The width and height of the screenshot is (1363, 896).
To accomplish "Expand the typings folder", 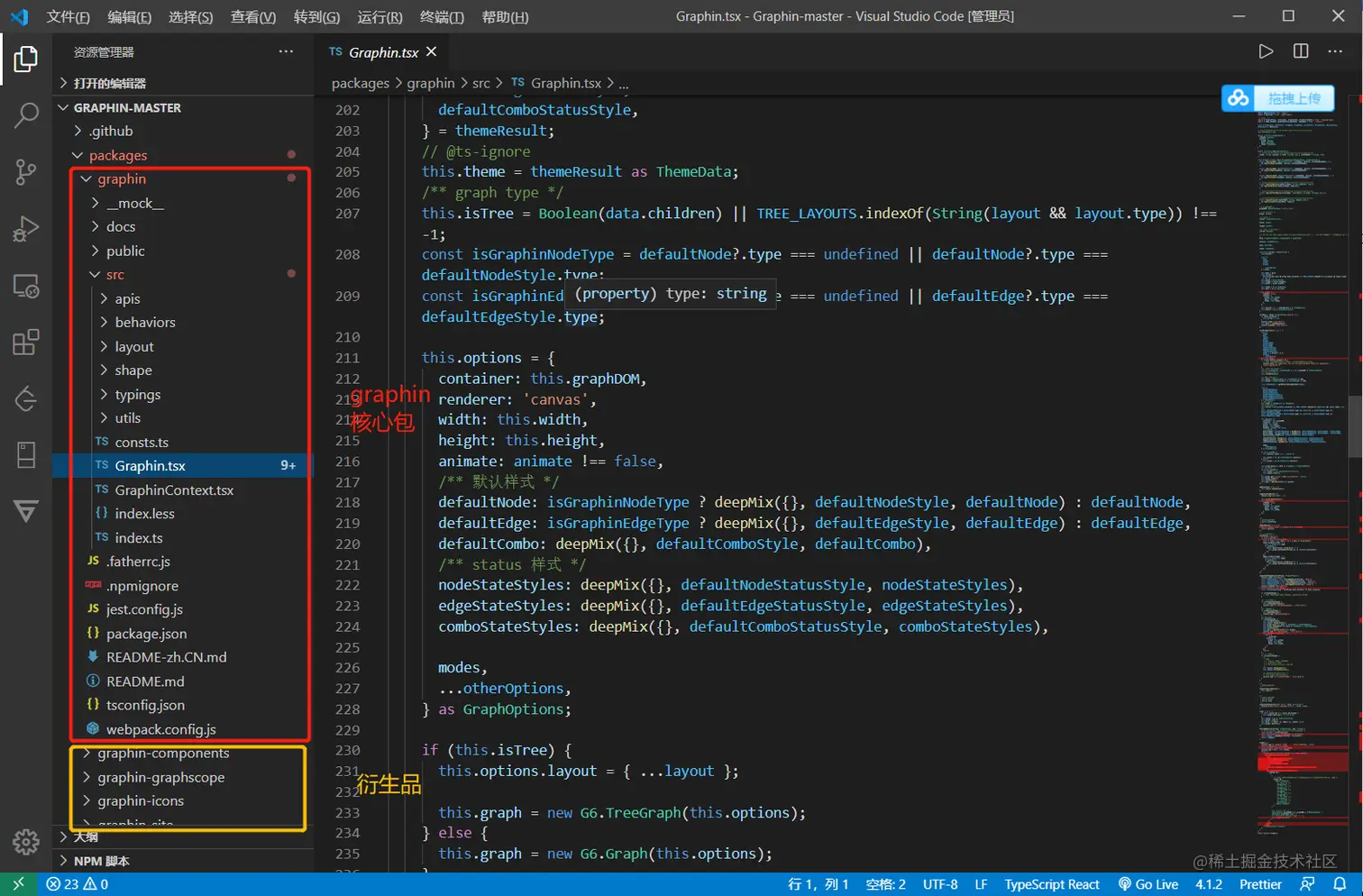I will point(183,394).
